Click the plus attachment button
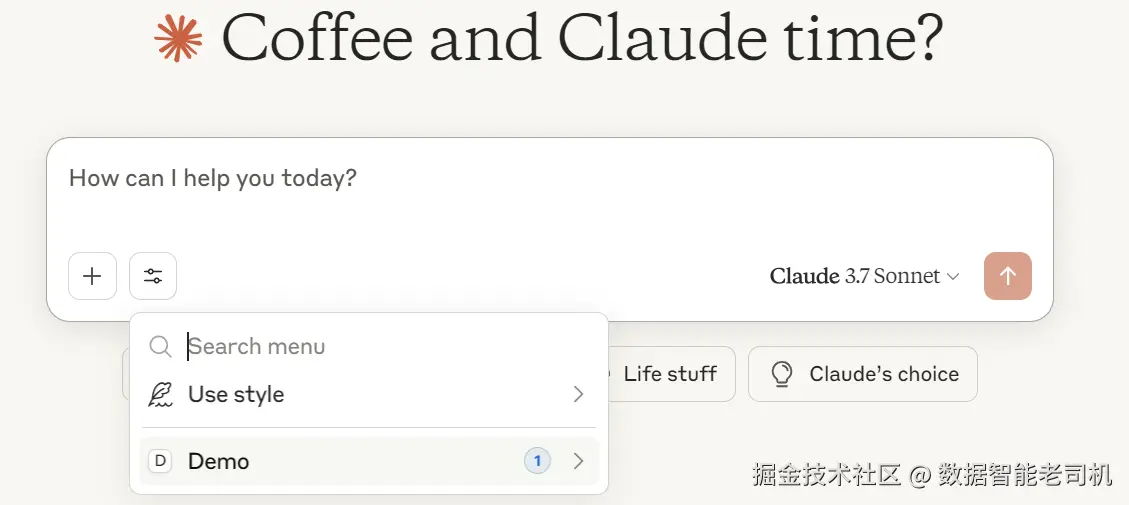 coord(92,276)
